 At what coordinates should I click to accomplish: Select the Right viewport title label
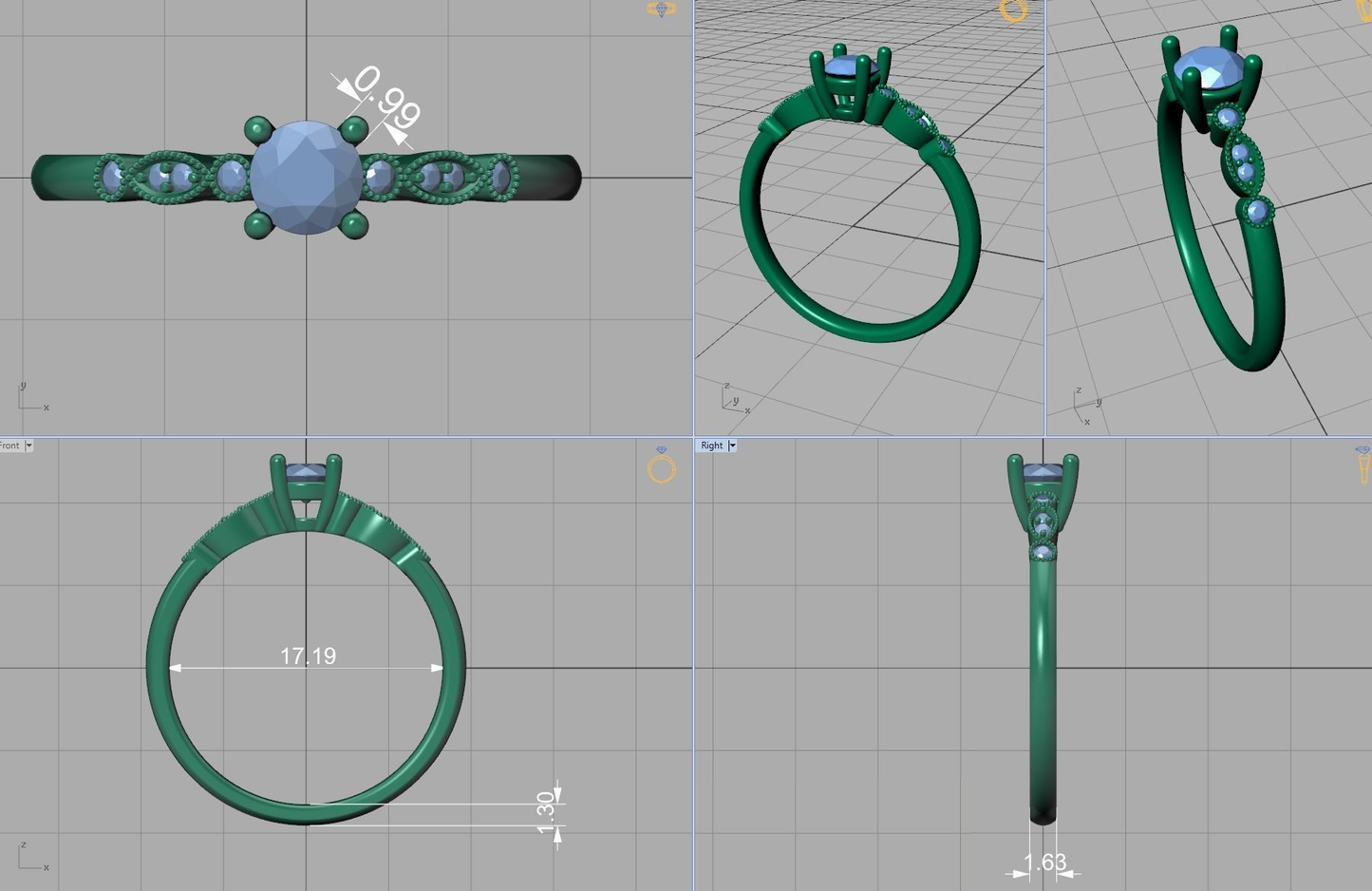point(711,445)
